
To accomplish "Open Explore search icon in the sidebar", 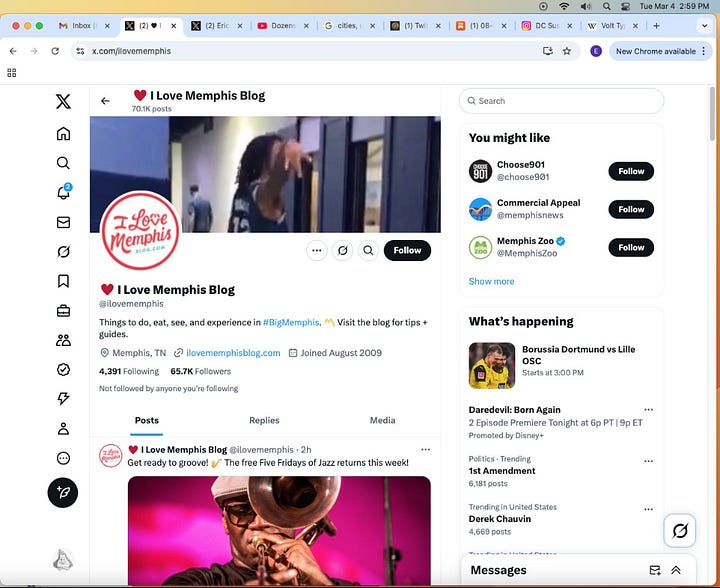I will tap(63, 163).
